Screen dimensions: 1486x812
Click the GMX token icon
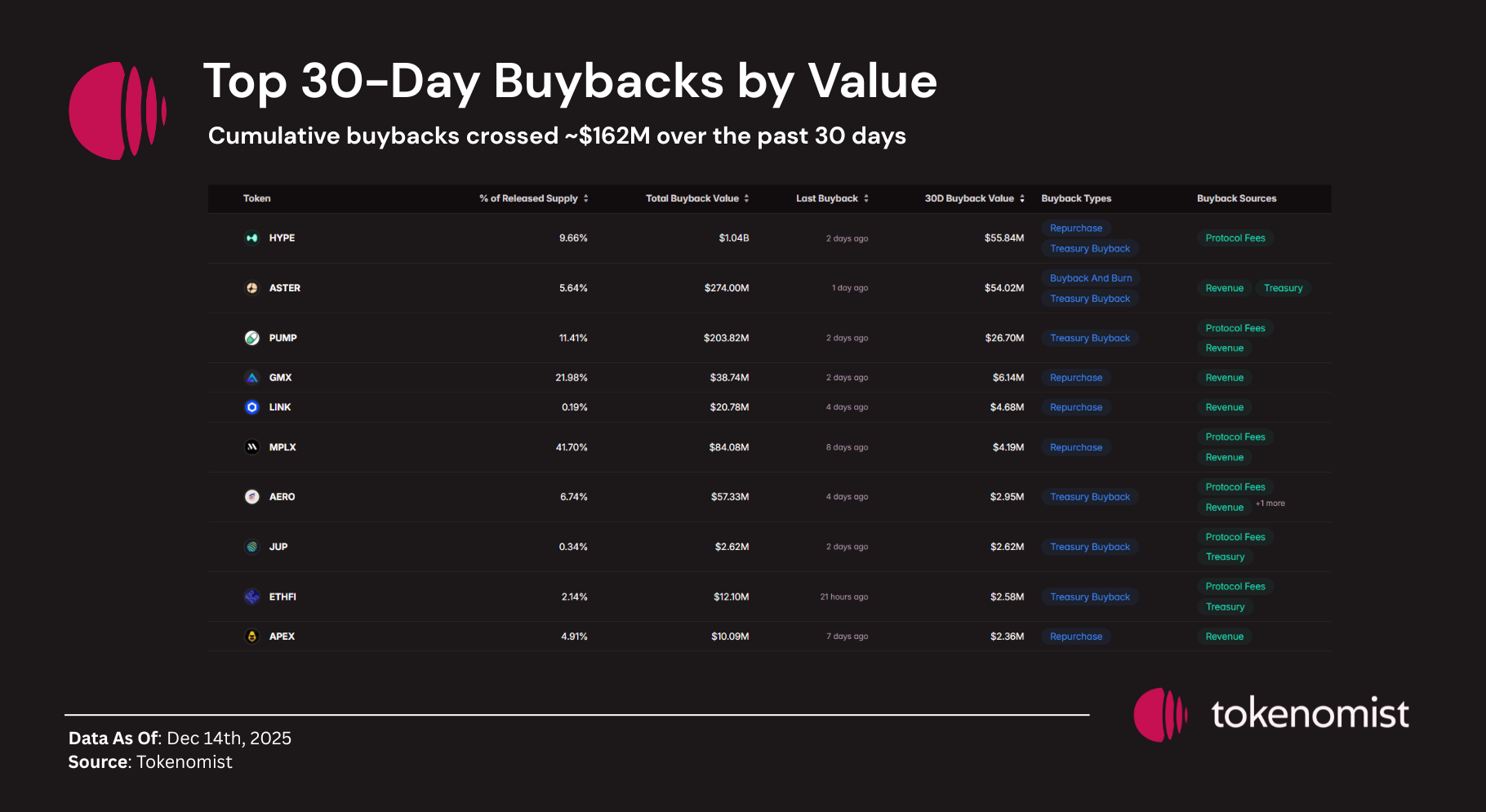[252, 378]
